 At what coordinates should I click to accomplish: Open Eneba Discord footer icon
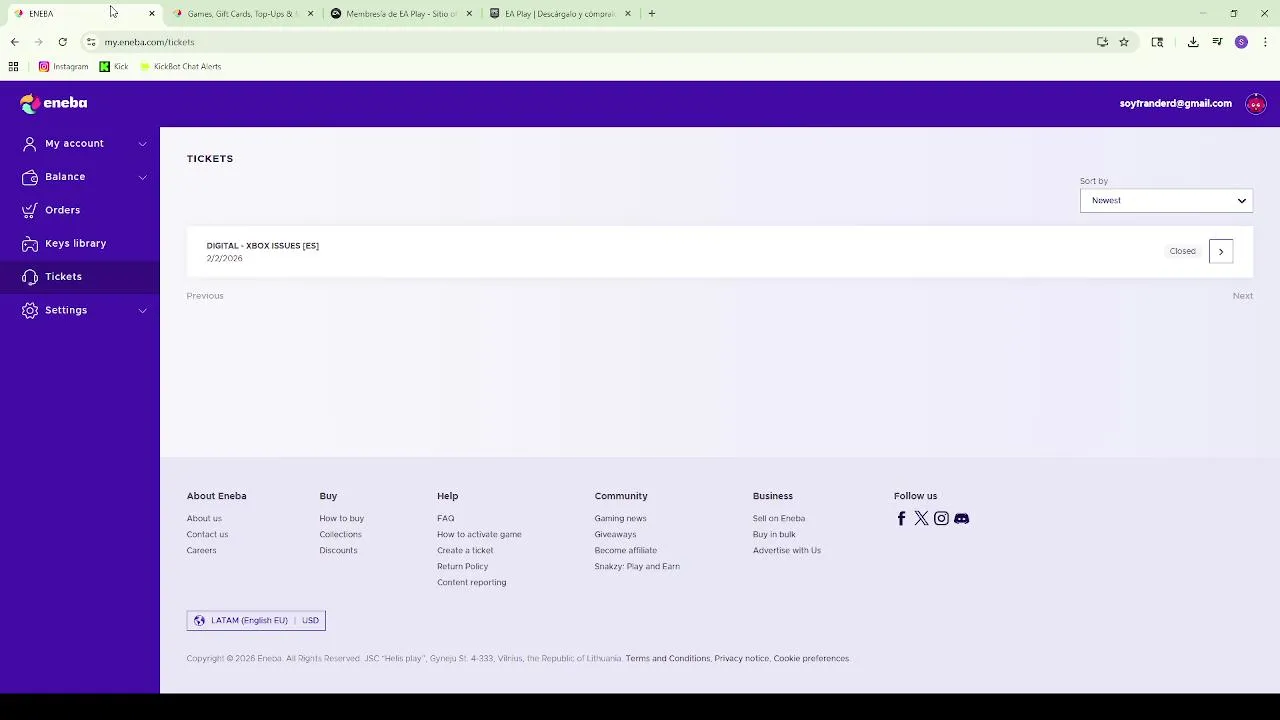(961, 518)
